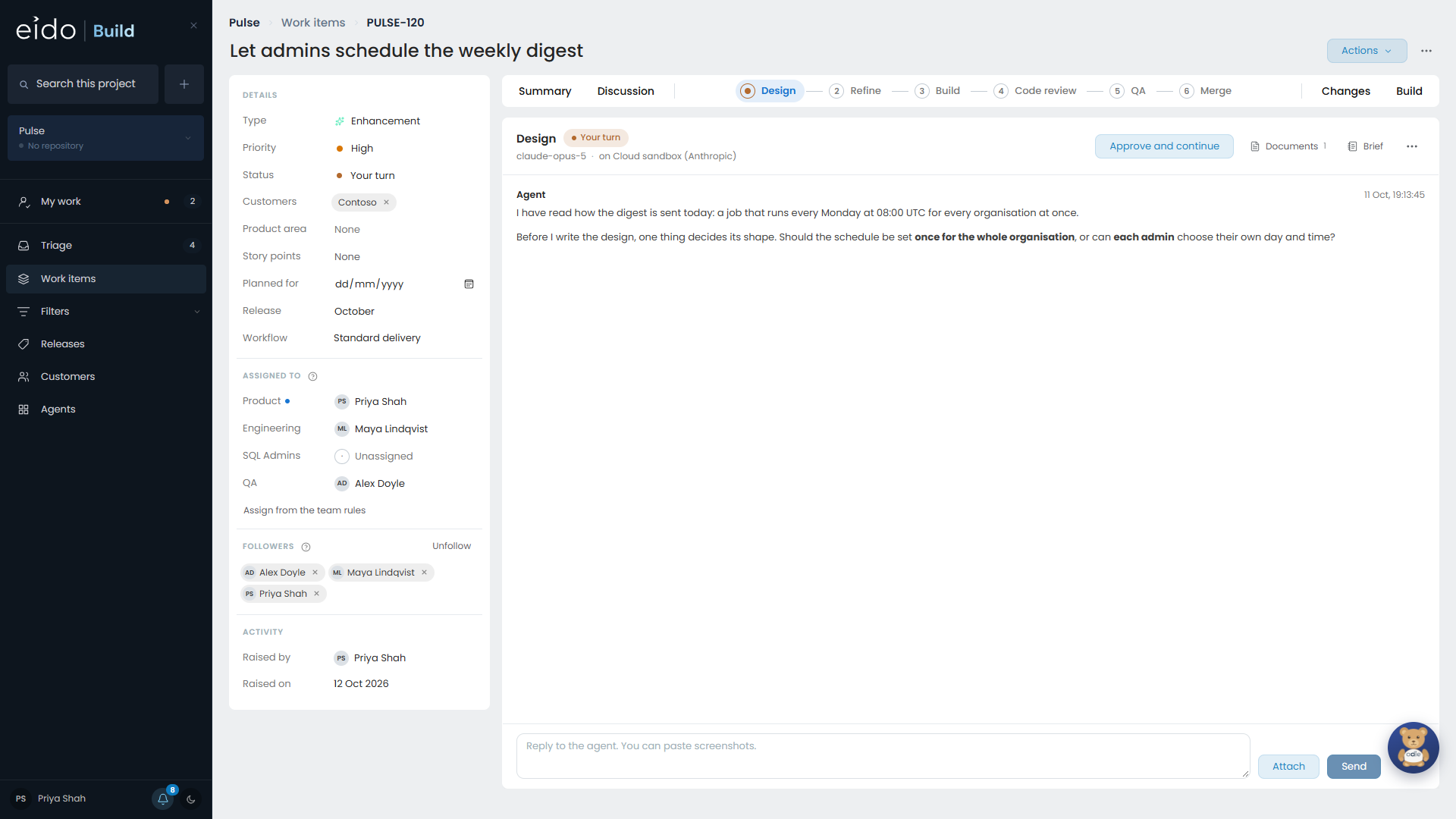
Task: Open the notifications bell
Action: click(163, 799)
